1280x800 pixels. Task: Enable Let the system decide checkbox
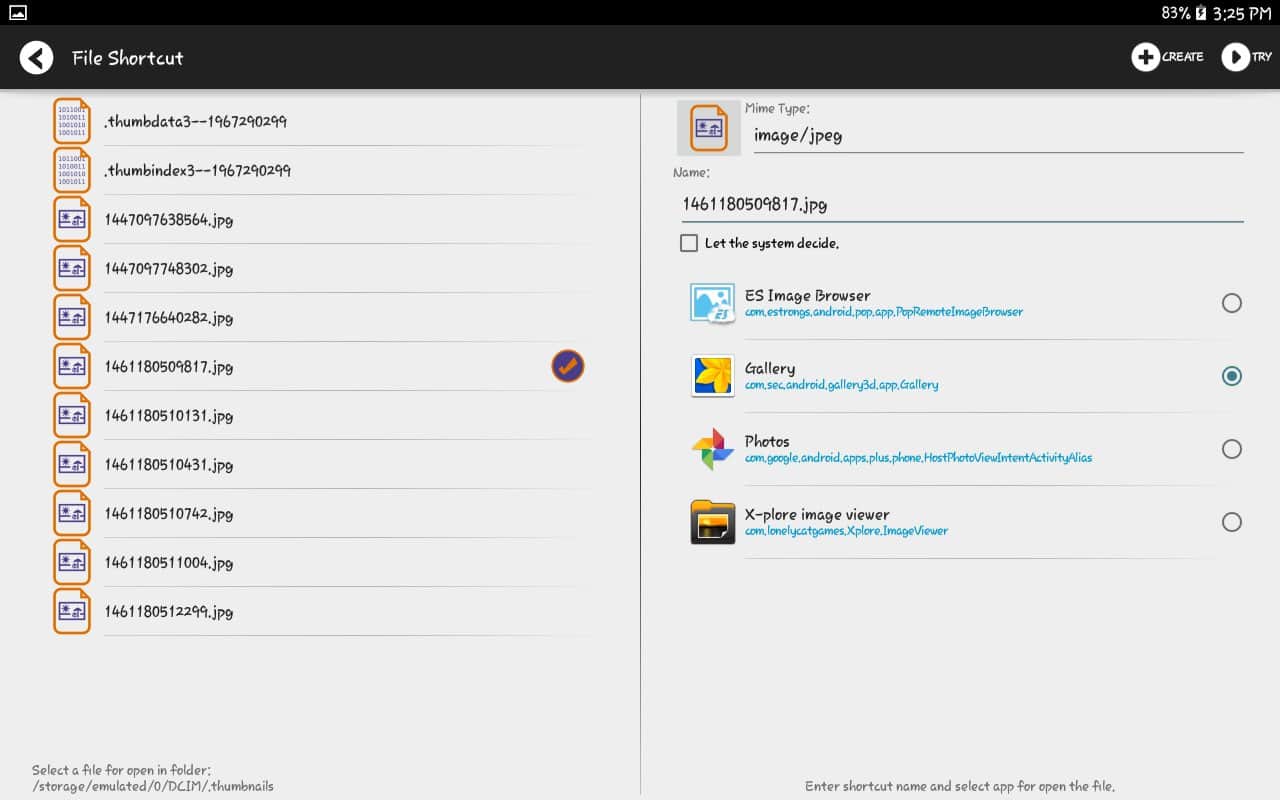[x=689, y=243]
